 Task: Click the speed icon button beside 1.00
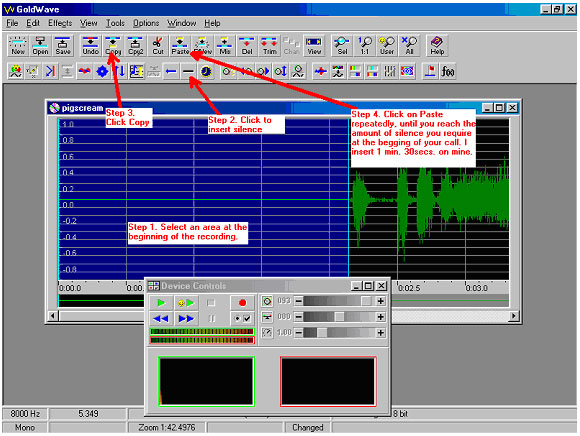click(267, 333)
